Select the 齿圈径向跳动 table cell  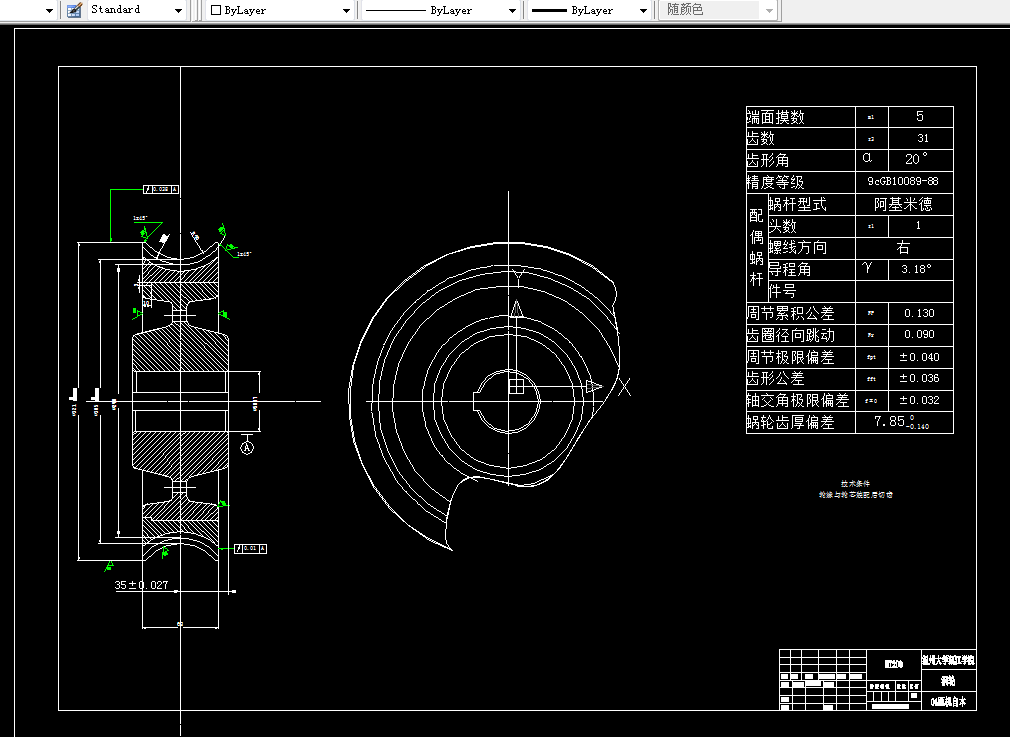(x=801, y=335)
